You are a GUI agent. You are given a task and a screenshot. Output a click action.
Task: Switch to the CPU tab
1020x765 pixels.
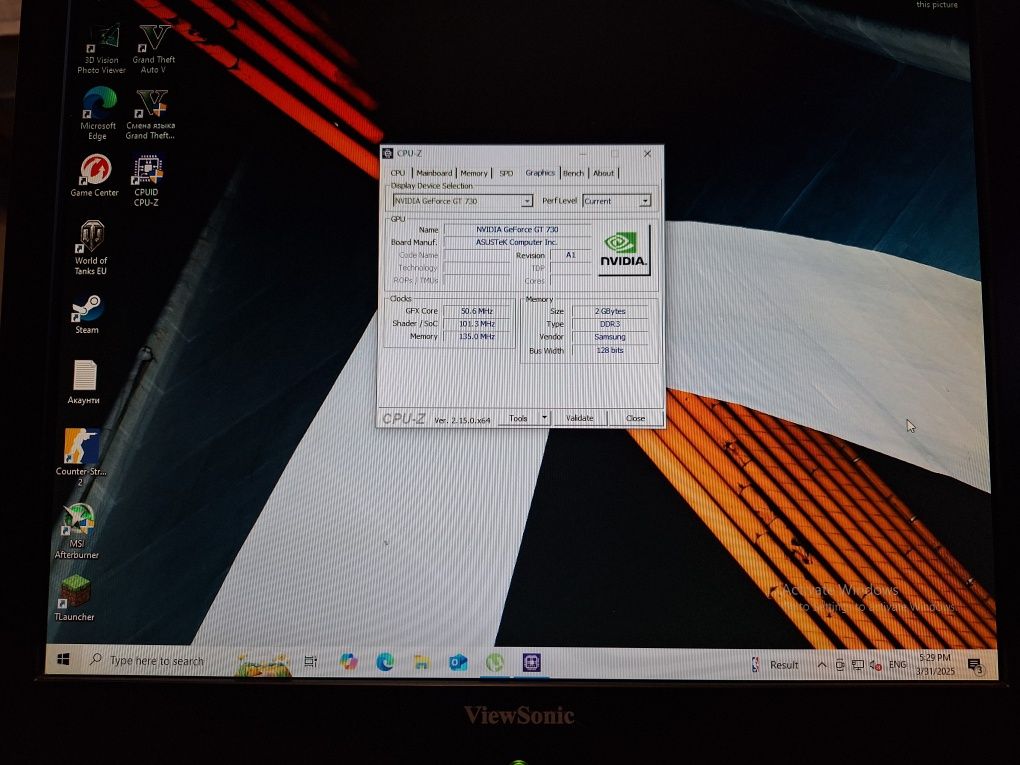click(398, 173)
